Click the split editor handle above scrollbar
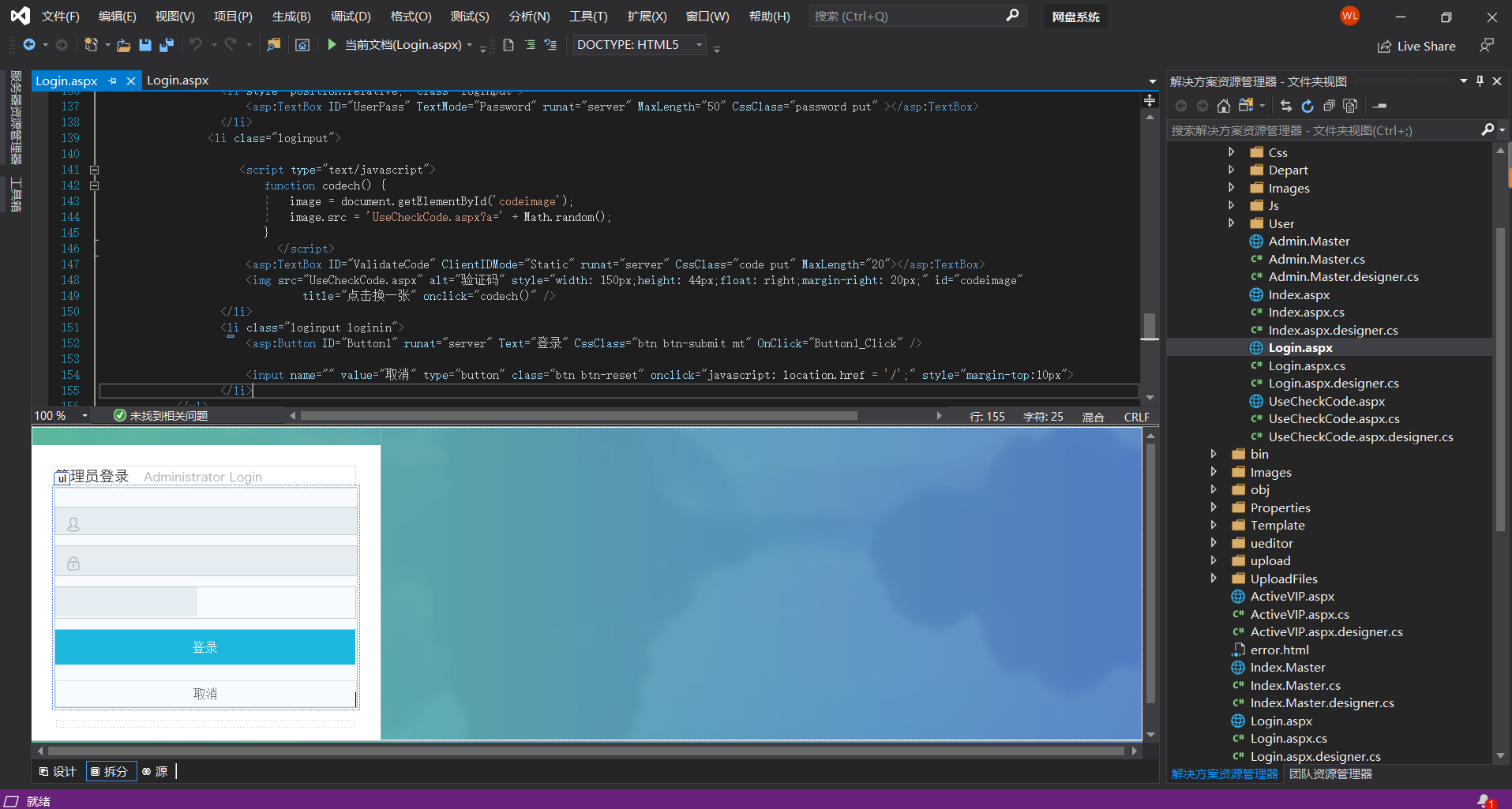 (x=1150, y=100)
